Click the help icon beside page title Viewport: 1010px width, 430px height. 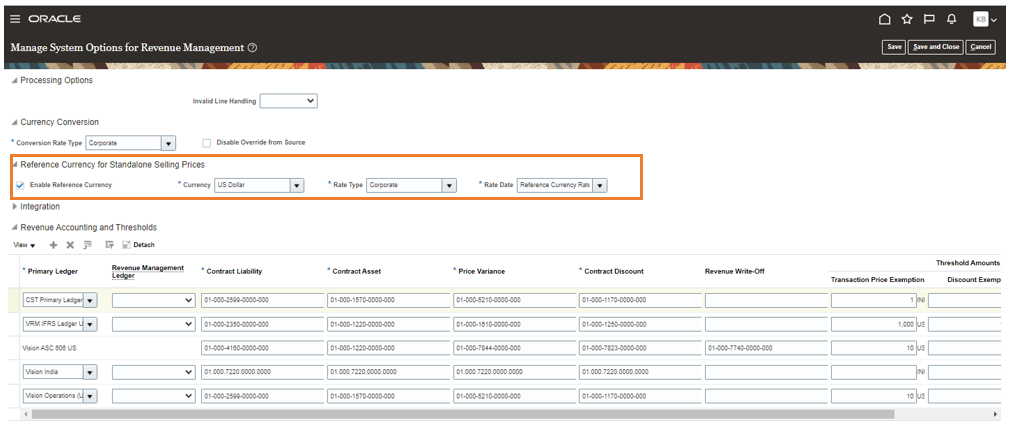tap(252, 48)
